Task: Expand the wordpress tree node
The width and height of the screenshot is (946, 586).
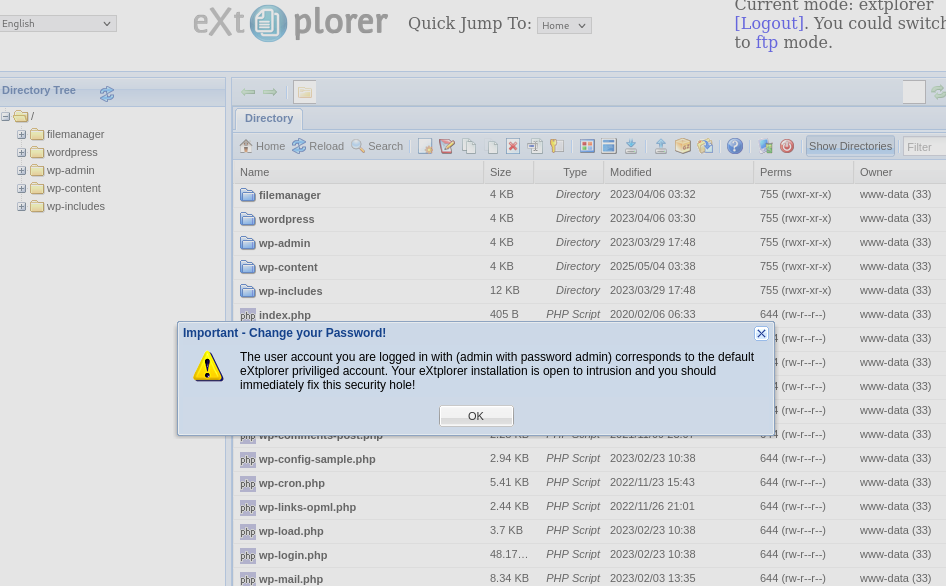Action: pyautogui.click(x=22, y=153)
